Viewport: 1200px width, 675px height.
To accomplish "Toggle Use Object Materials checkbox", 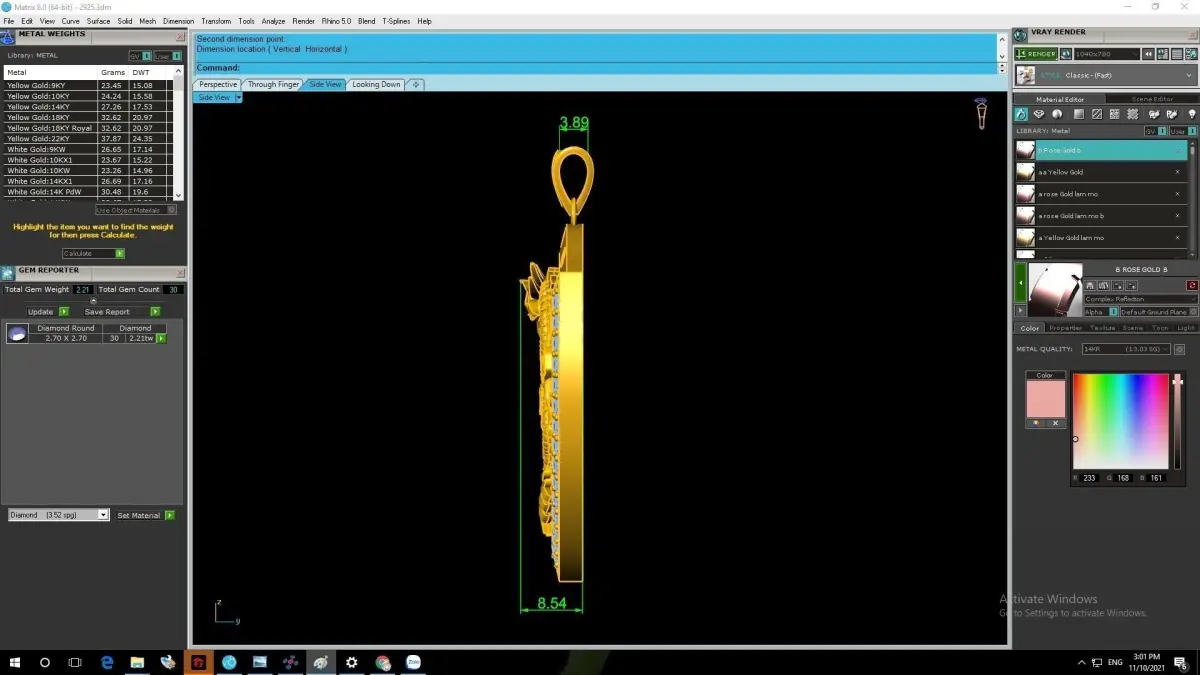I will [x=136, y=210].
